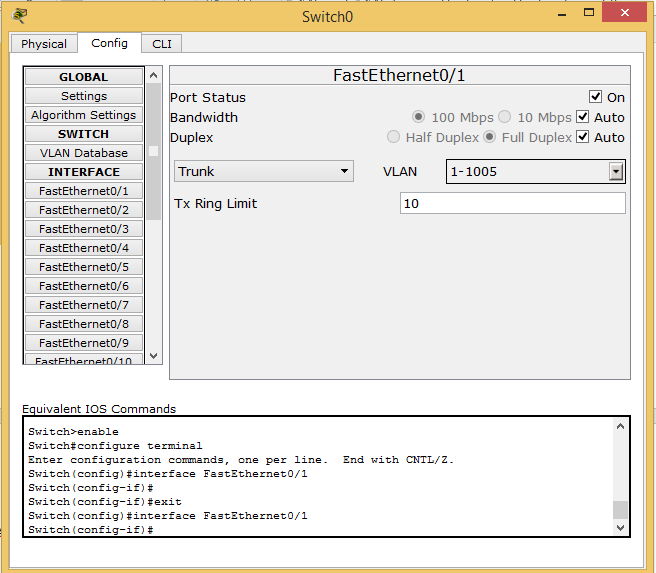
Task: Select FastEthernet0/9 interface
Action: point(84,343)
